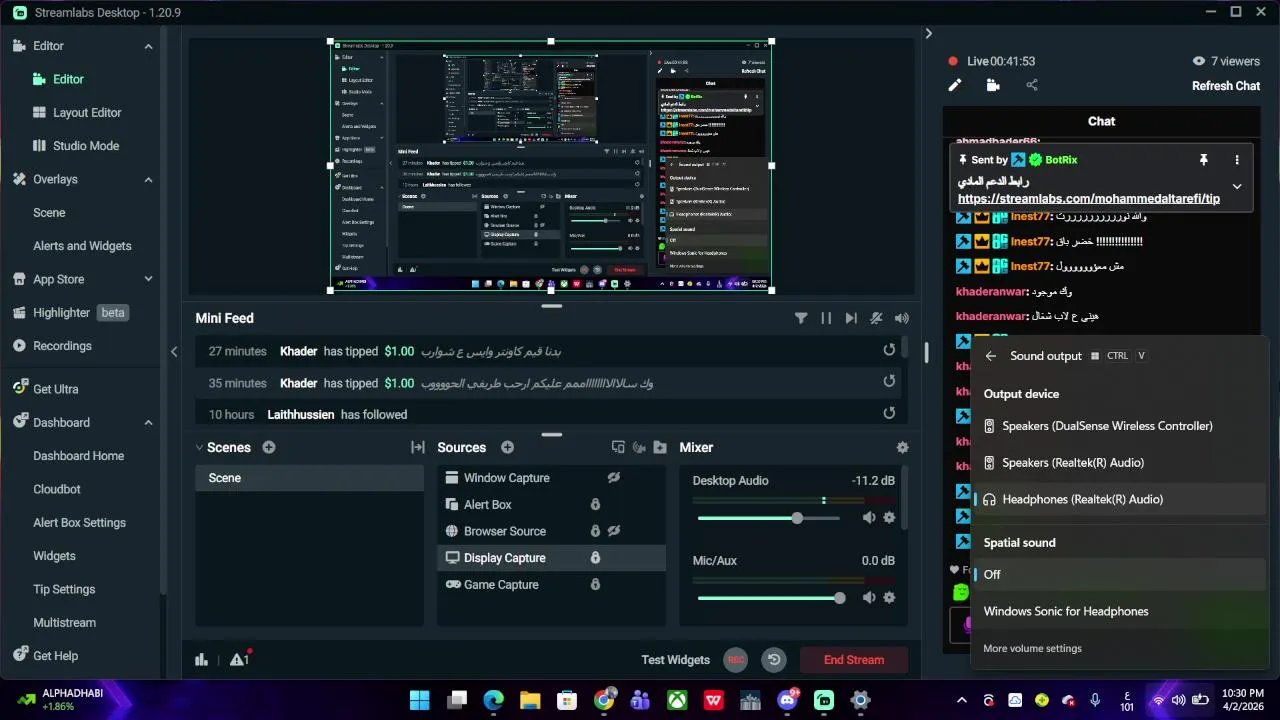Open the notifications warning icon

pyautogui.click(x=240, y=659)
